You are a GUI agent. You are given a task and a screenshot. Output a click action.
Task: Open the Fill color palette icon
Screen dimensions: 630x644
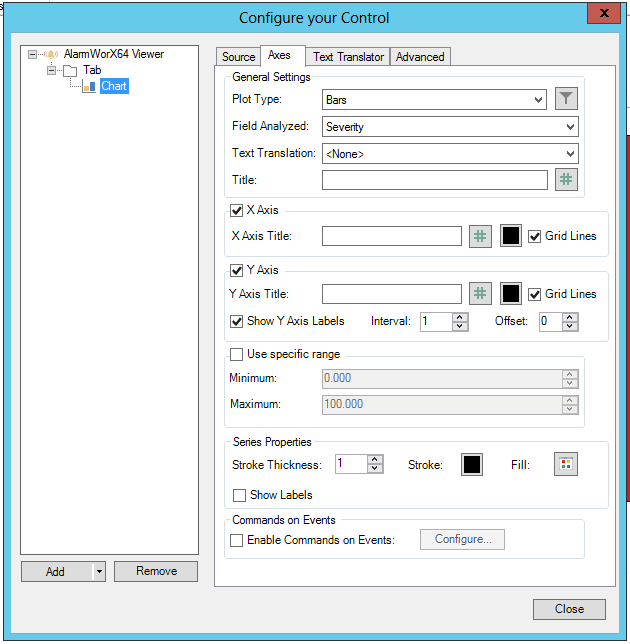(x=567, y=465)
